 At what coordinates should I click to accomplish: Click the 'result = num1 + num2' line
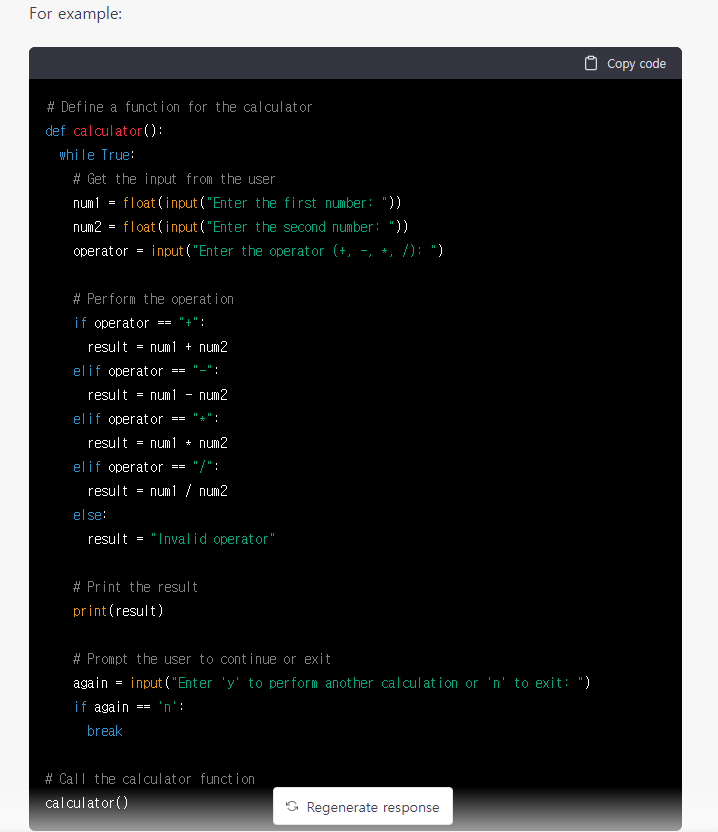(158, 347)
